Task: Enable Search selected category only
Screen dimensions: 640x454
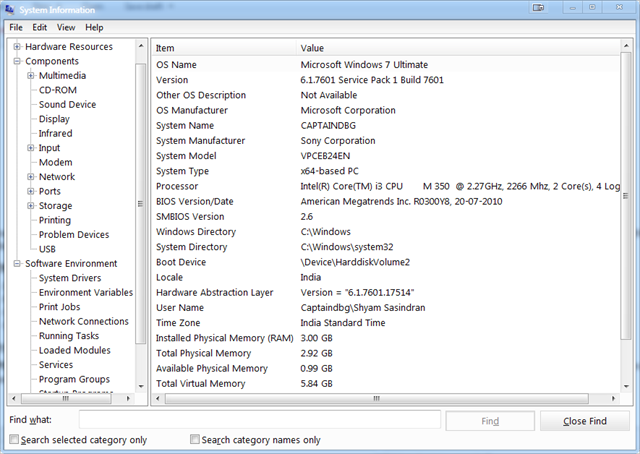Action: 14,439
